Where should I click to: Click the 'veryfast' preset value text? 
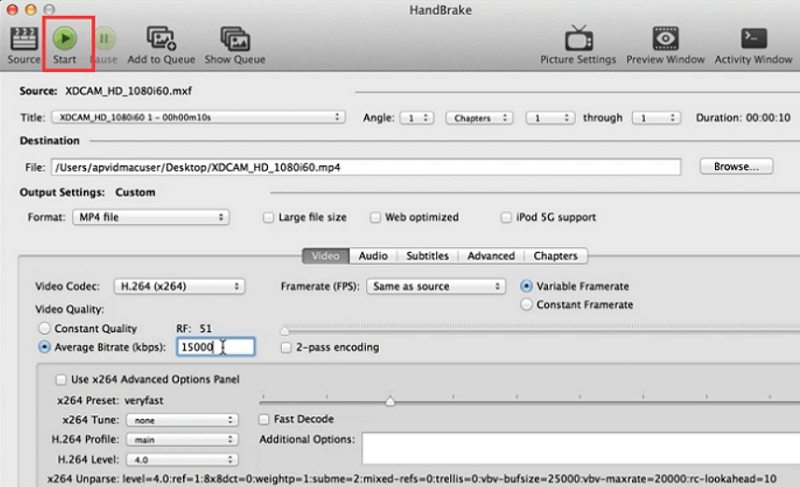(144, 401)
